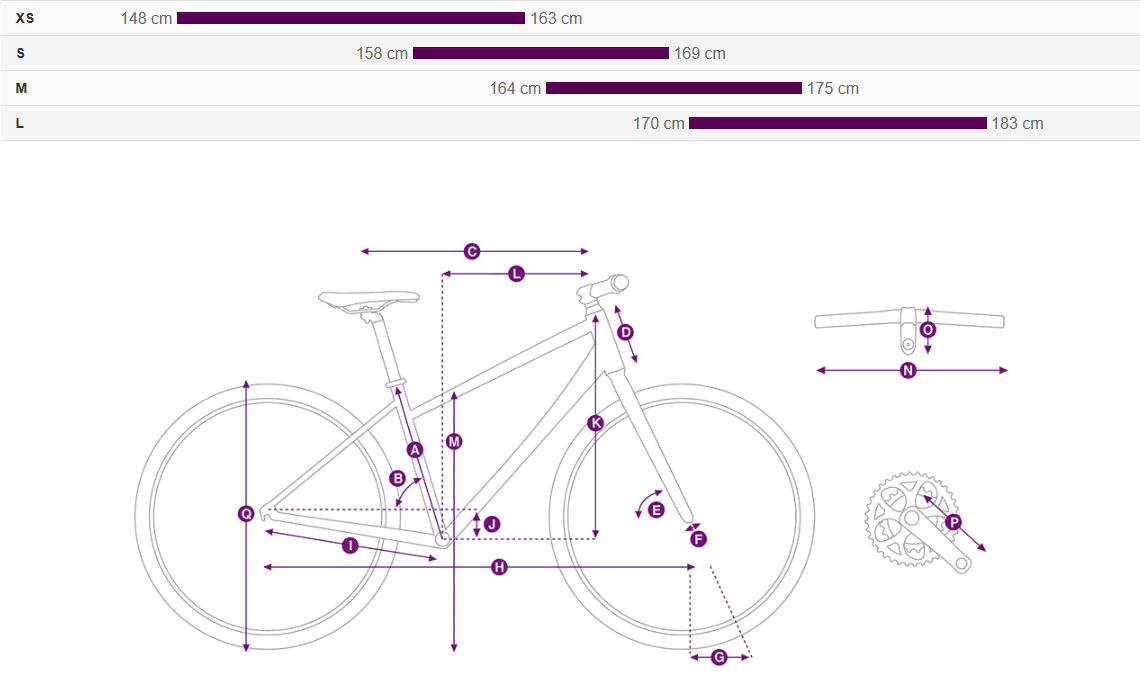Select the M standover height marker
Image resolution: width=1140 pixels, height=686 pixels.
[455, 441]
